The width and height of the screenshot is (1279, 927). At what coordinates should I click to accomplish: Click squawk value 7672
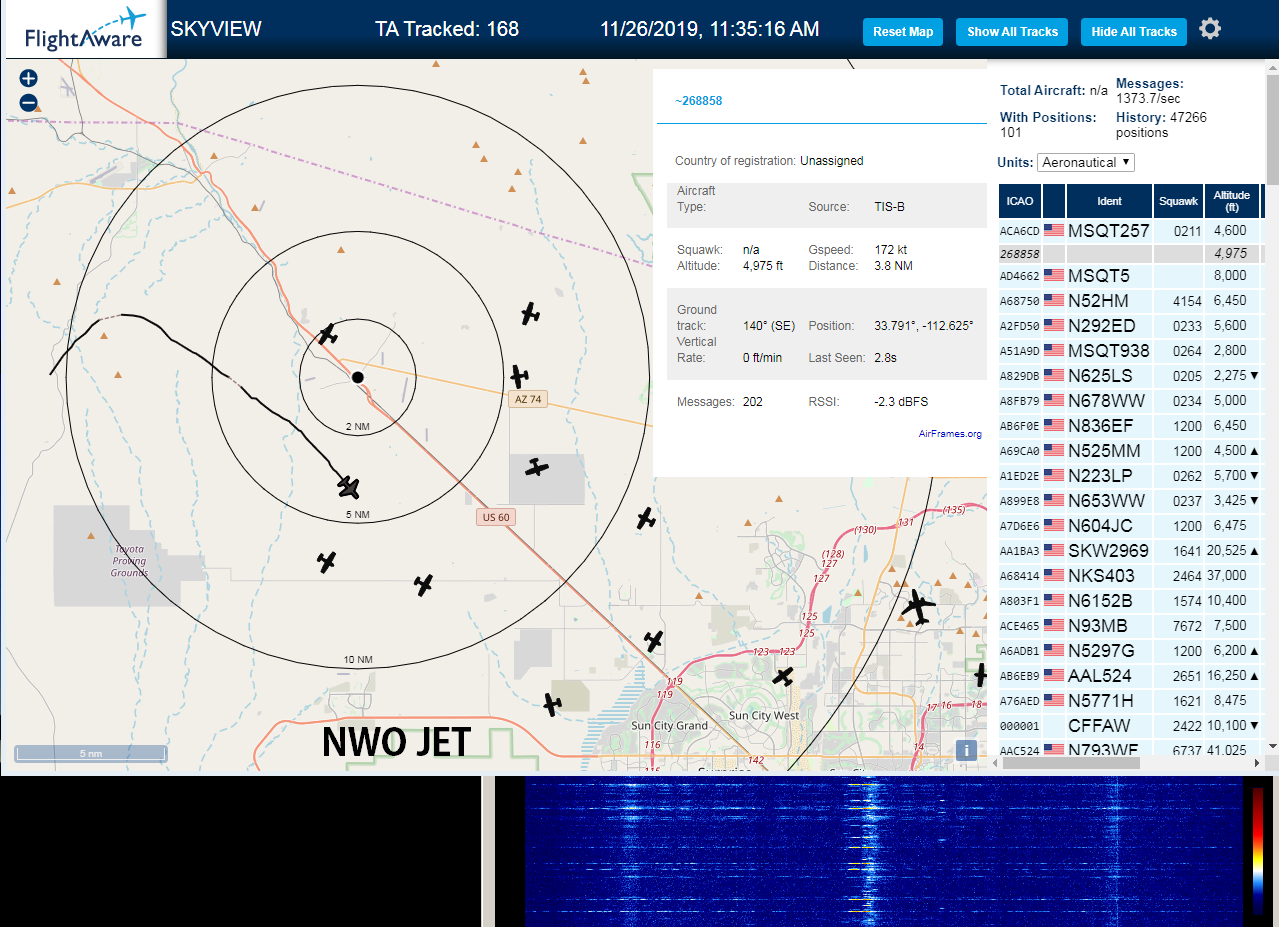tap(1187, 626)
